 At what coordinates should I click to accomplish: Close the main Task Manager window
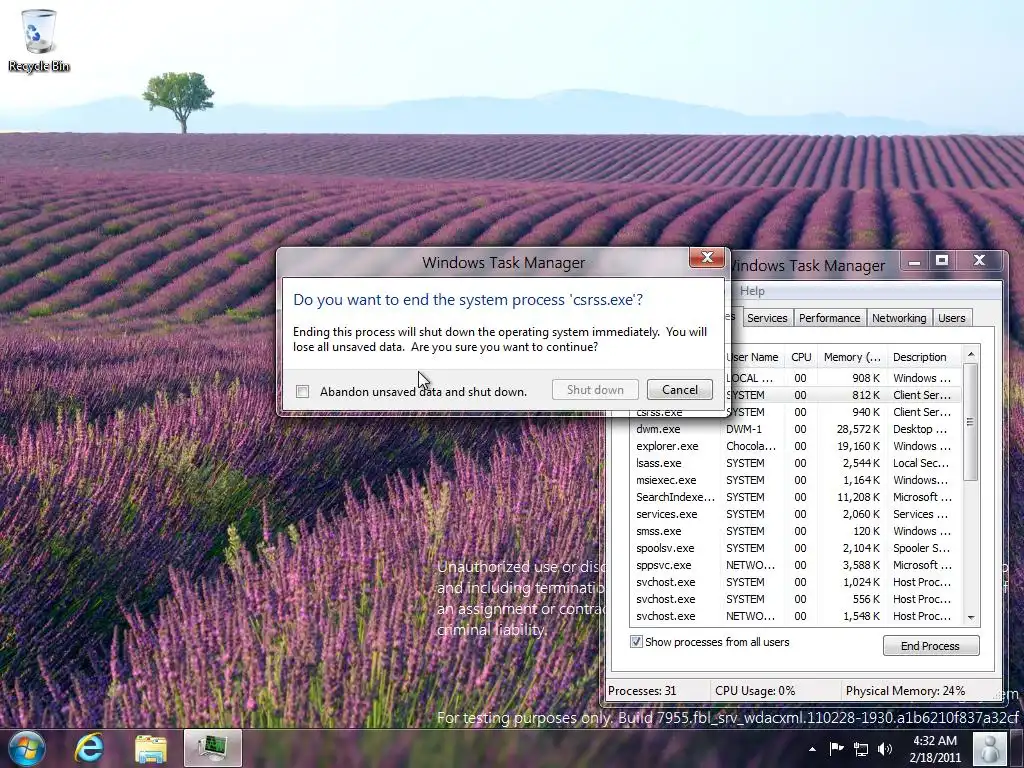pos(979,261)
